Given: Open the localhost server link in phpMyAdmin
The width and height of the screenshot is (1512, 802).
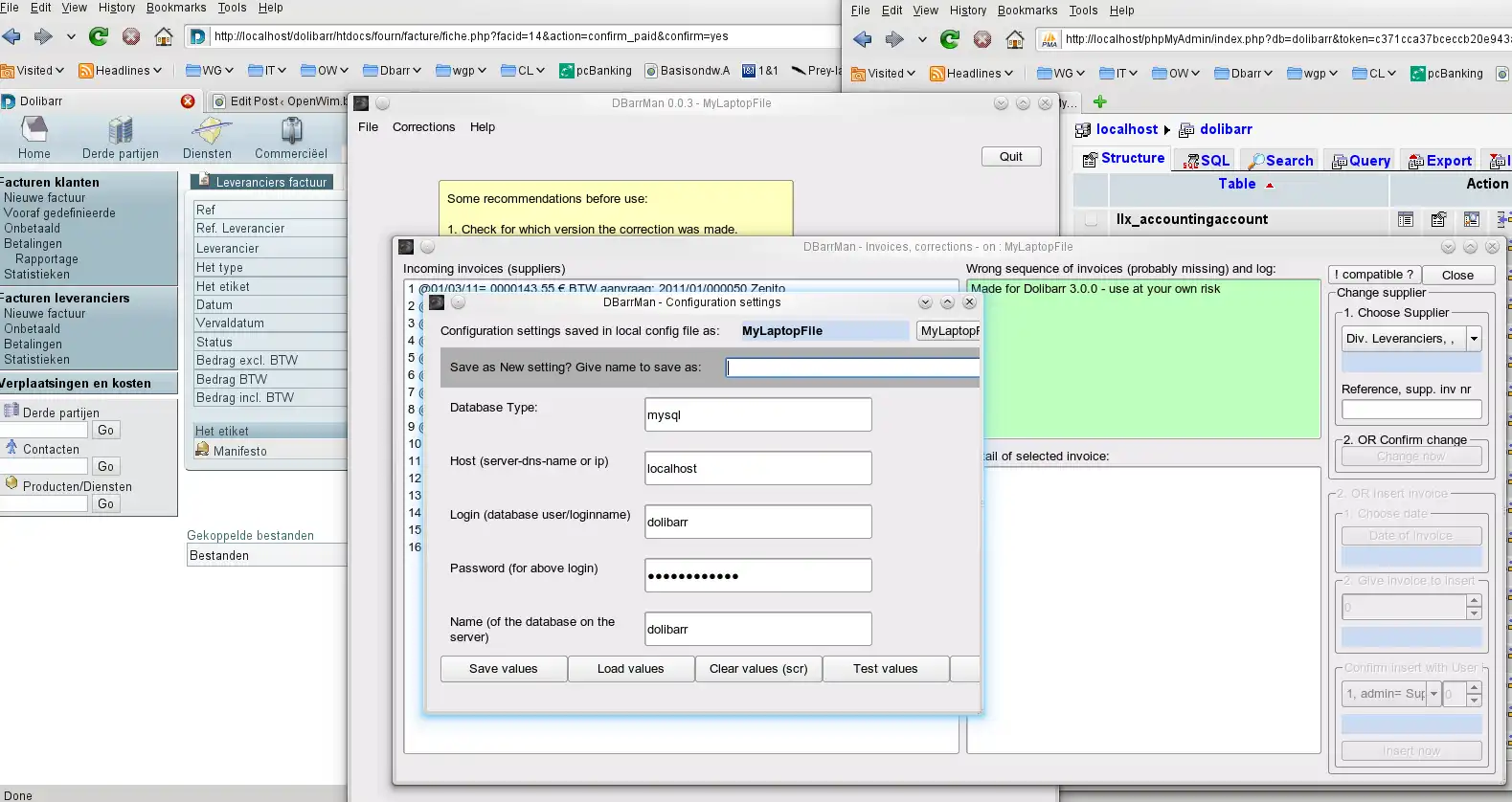Looking at the screenshot, I should point(1127,129).
